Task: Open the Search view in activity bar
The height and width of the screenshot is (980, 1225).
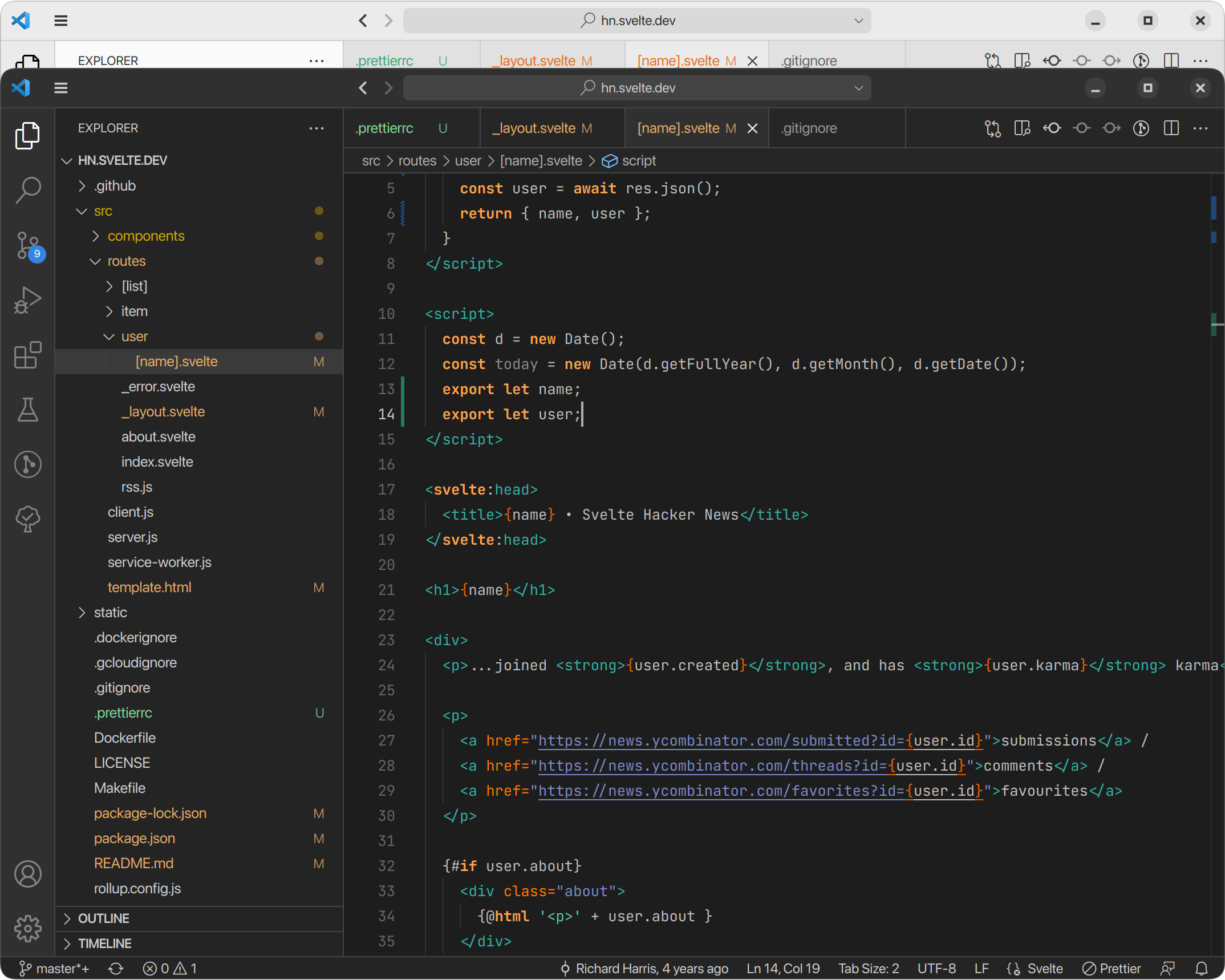Action: pyautogui.click(x=27, y=189)
